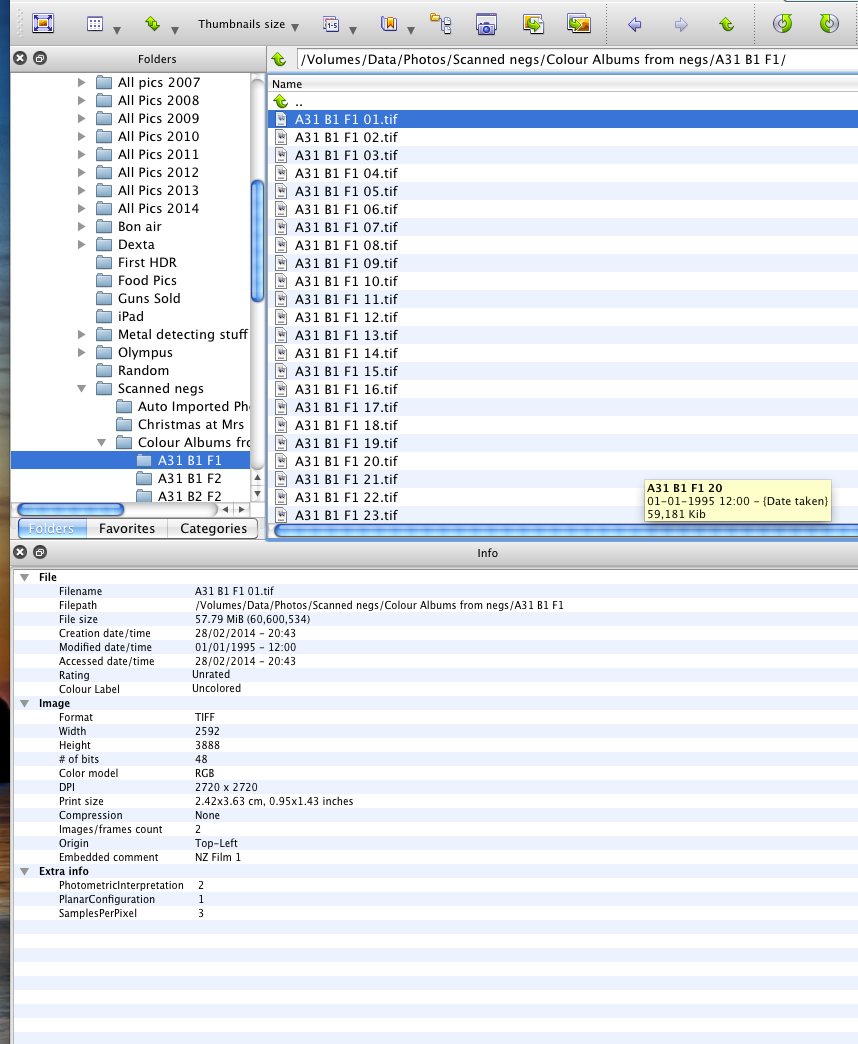Open the thumbnail labels dropdown arrow

click(x=353, y=30)
